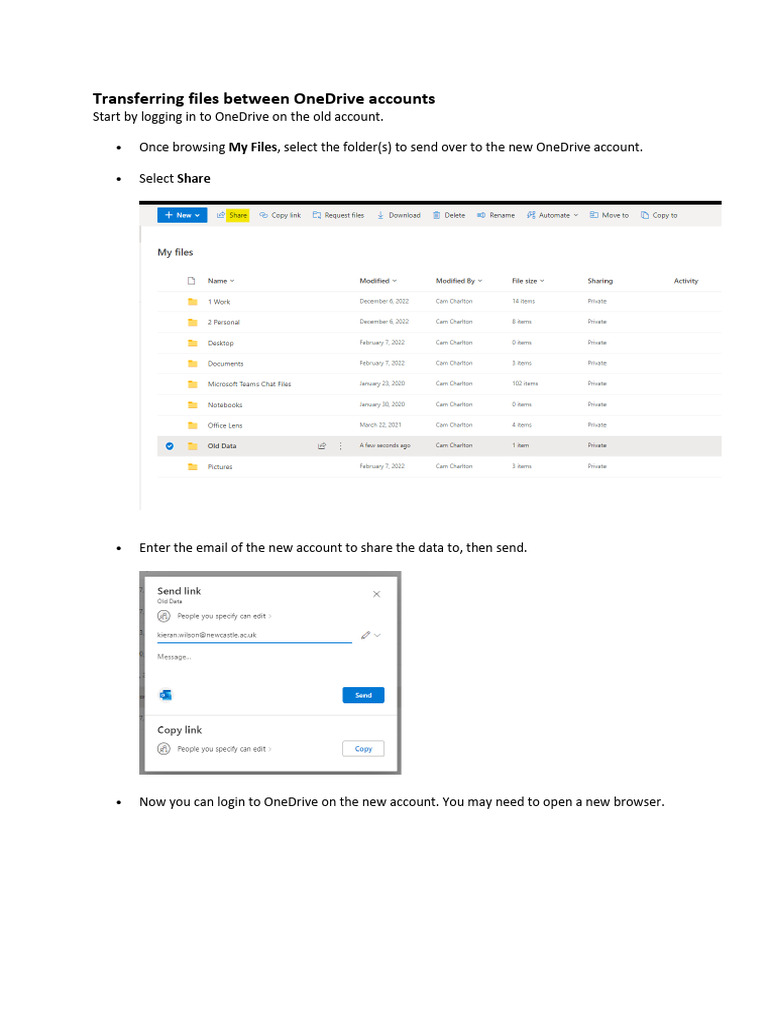768x1024 pixels.
Task: Open the 2 Personal folder
Action: coord(223,322)
